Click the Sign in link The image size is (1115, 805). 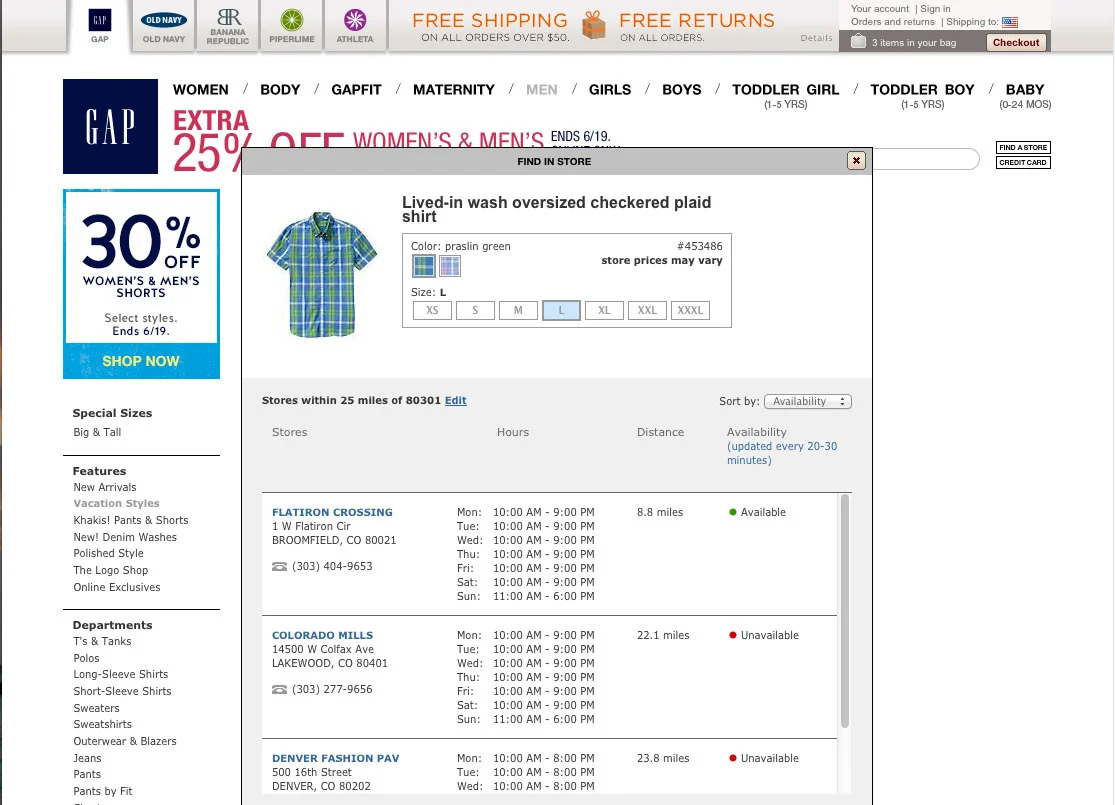935,9
